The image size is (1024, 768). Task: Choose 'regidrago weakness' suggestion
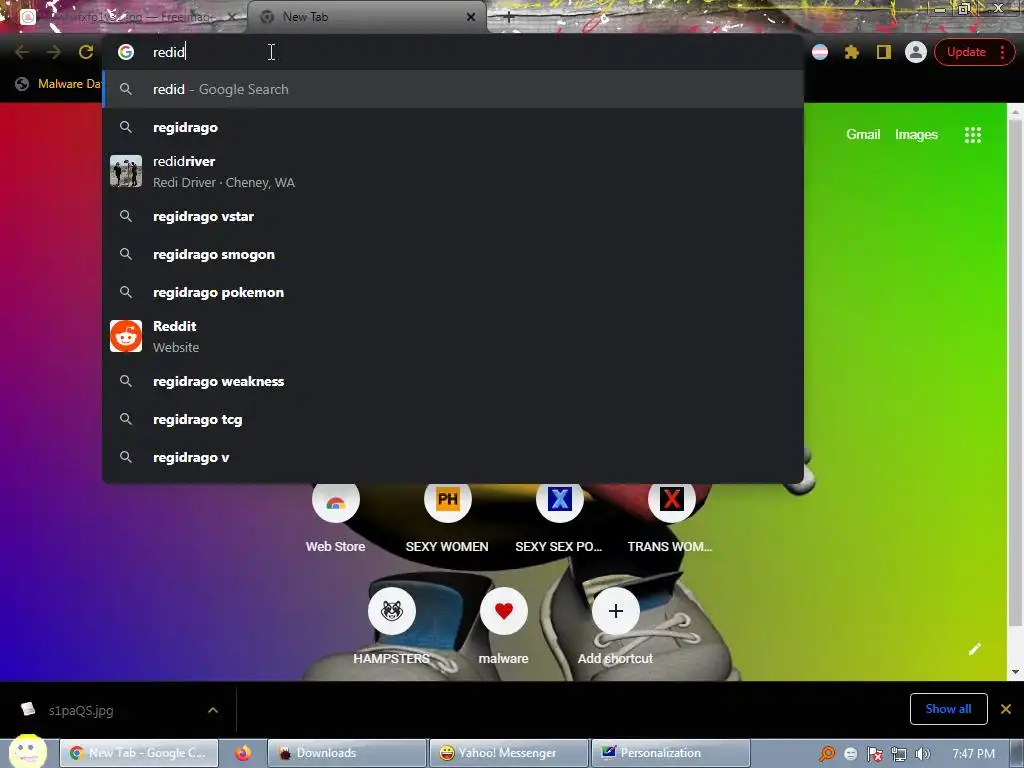[x=453, y=381]
